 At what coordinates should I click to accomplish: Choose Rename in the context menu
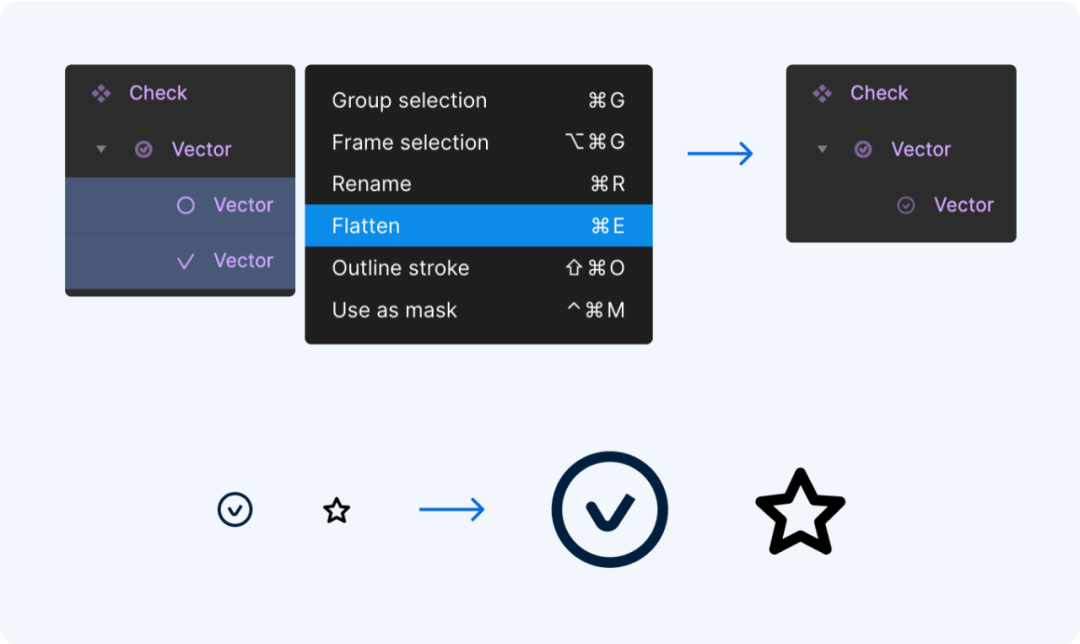coord(479,184)
